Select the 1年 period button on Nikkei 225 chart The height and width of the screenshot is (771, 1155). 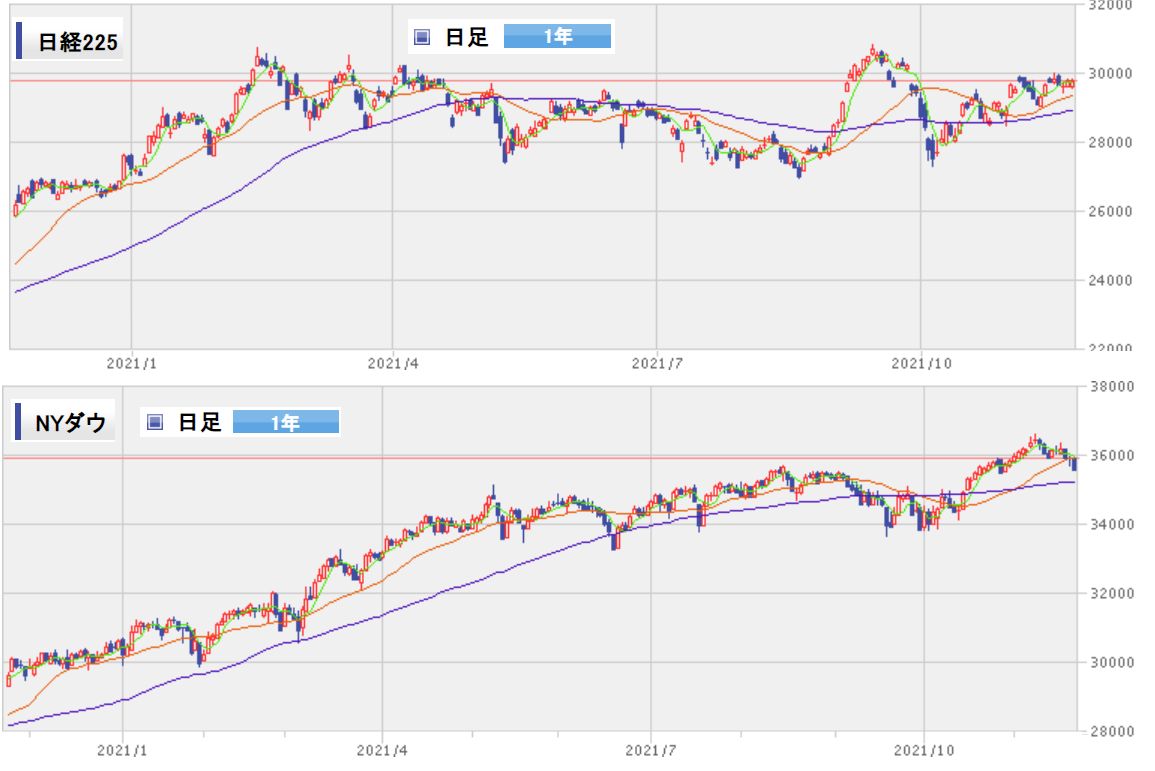click(x=558, y=36)
